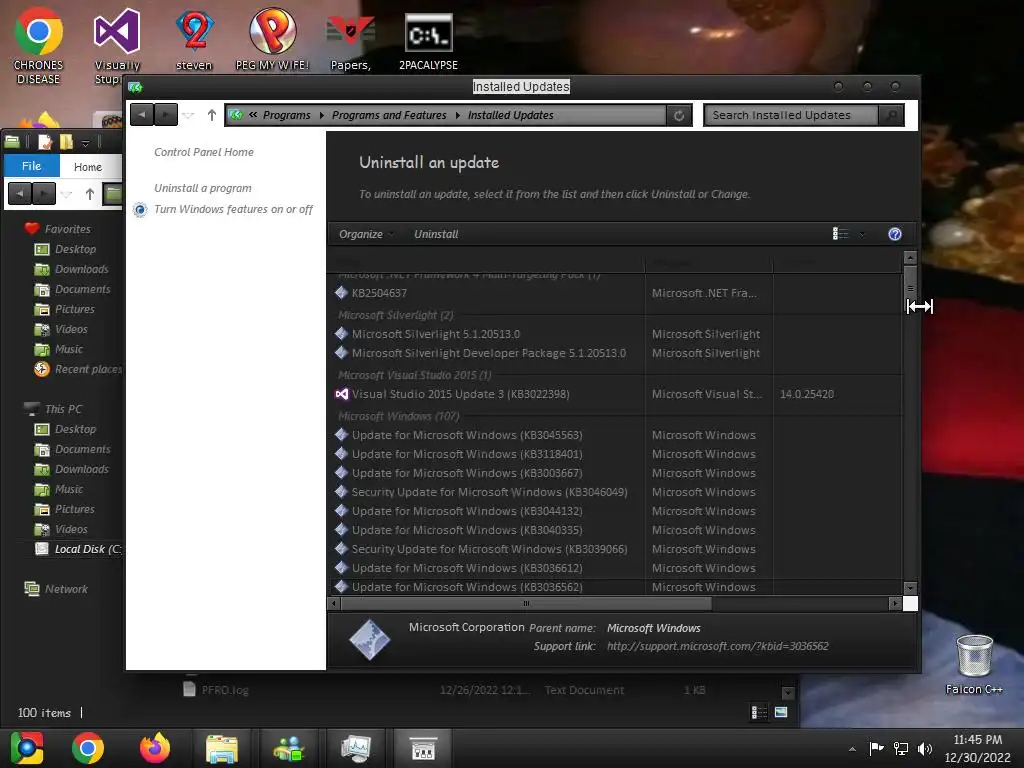The height and width of the screenshot is (768, 1024).
Task: Click the vertical scrollbar up arrow
Action: pos(910,257)
